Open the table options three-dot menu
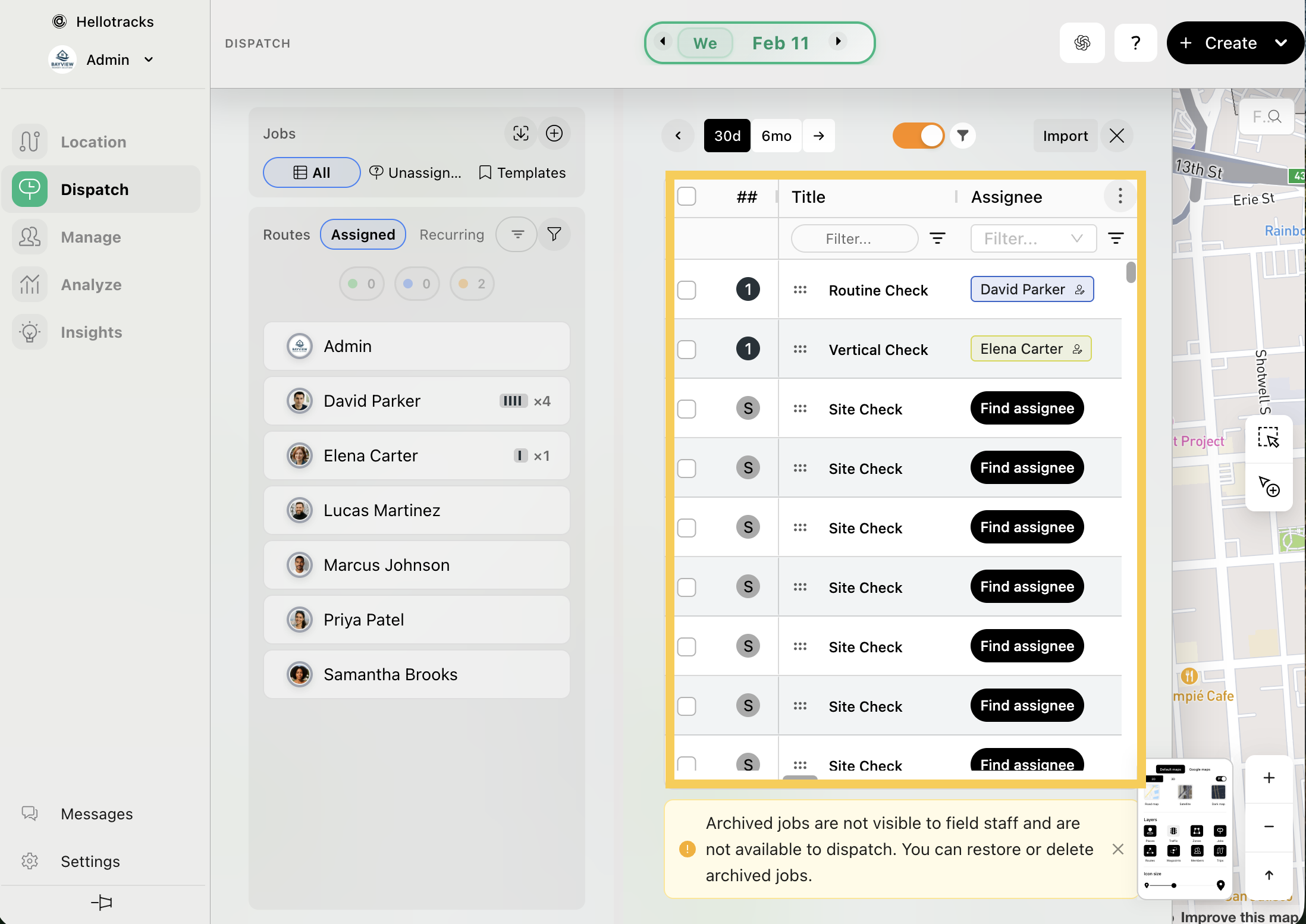1306x924 pixels. point(1120,196)
